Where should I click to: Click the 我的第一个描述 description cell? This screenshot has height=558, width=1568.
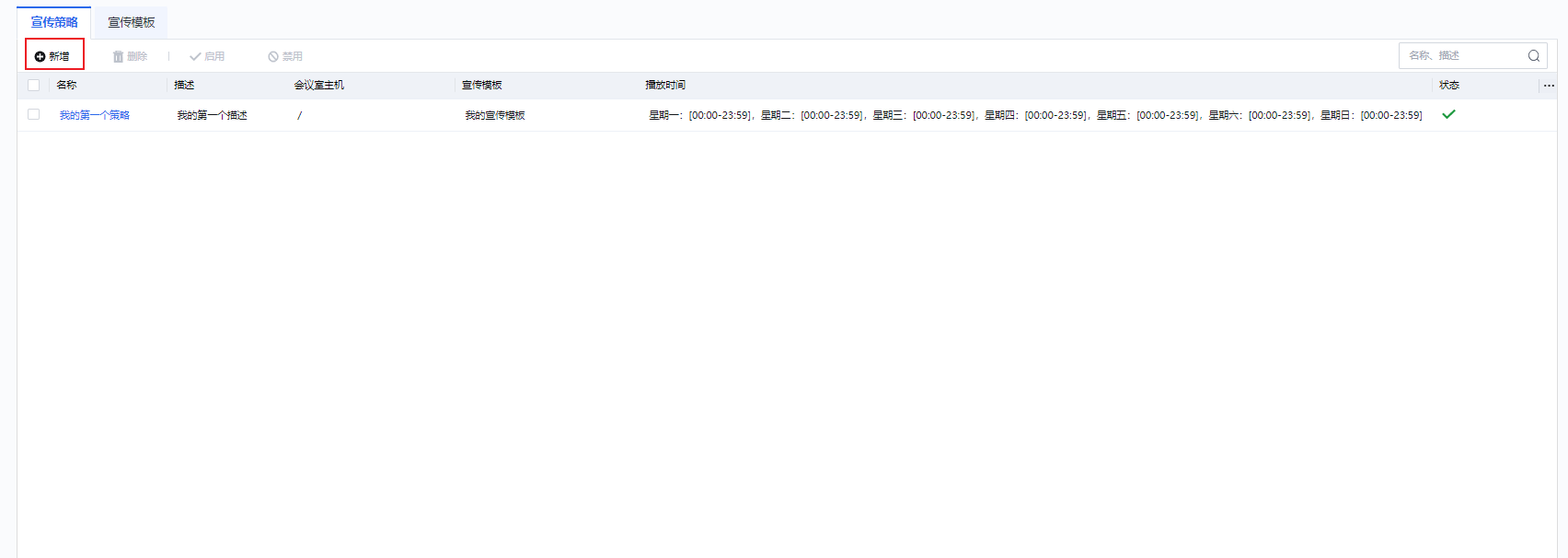click(x=212, y=115)
